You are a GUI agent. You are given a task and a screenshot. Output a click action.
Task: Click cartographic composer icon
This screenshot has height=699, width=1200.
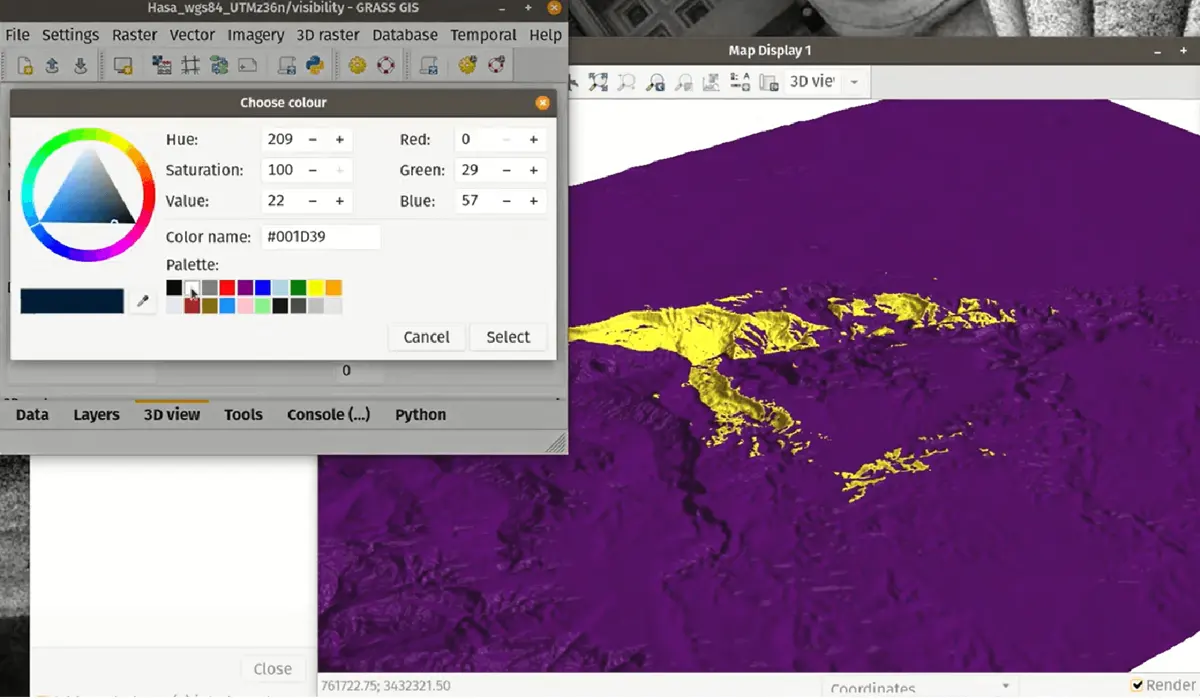(247, 66)
